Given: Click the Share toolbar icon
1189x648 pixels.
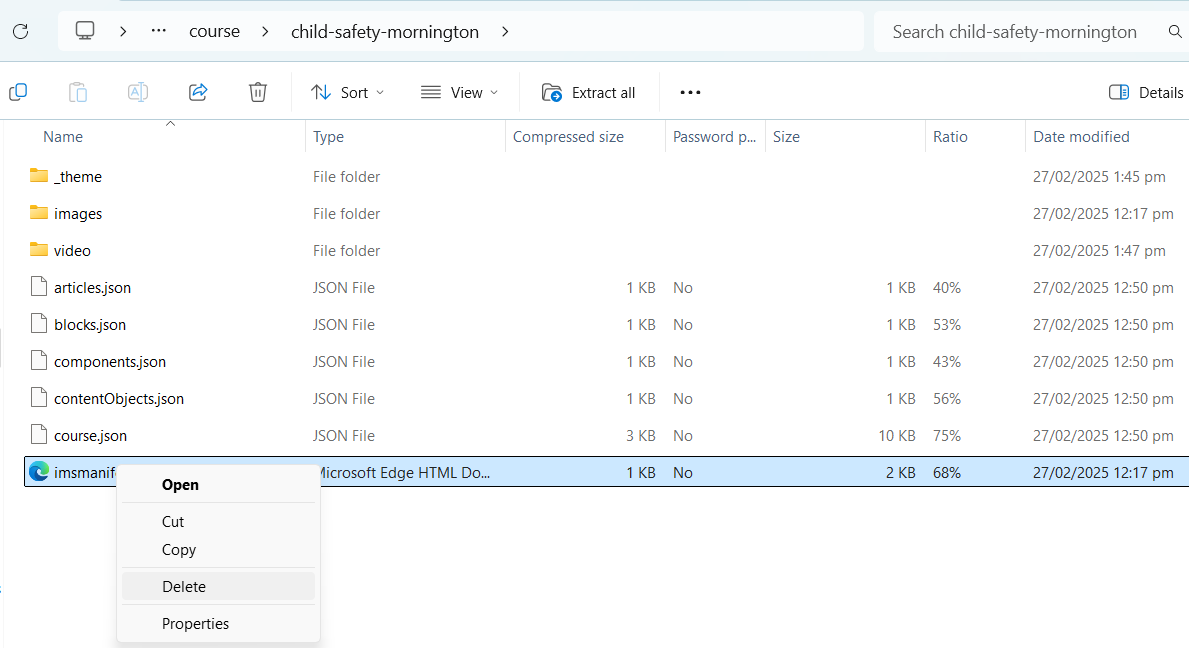Looking at the screenshot, I should pyautogui.click(x=198, y=92).
